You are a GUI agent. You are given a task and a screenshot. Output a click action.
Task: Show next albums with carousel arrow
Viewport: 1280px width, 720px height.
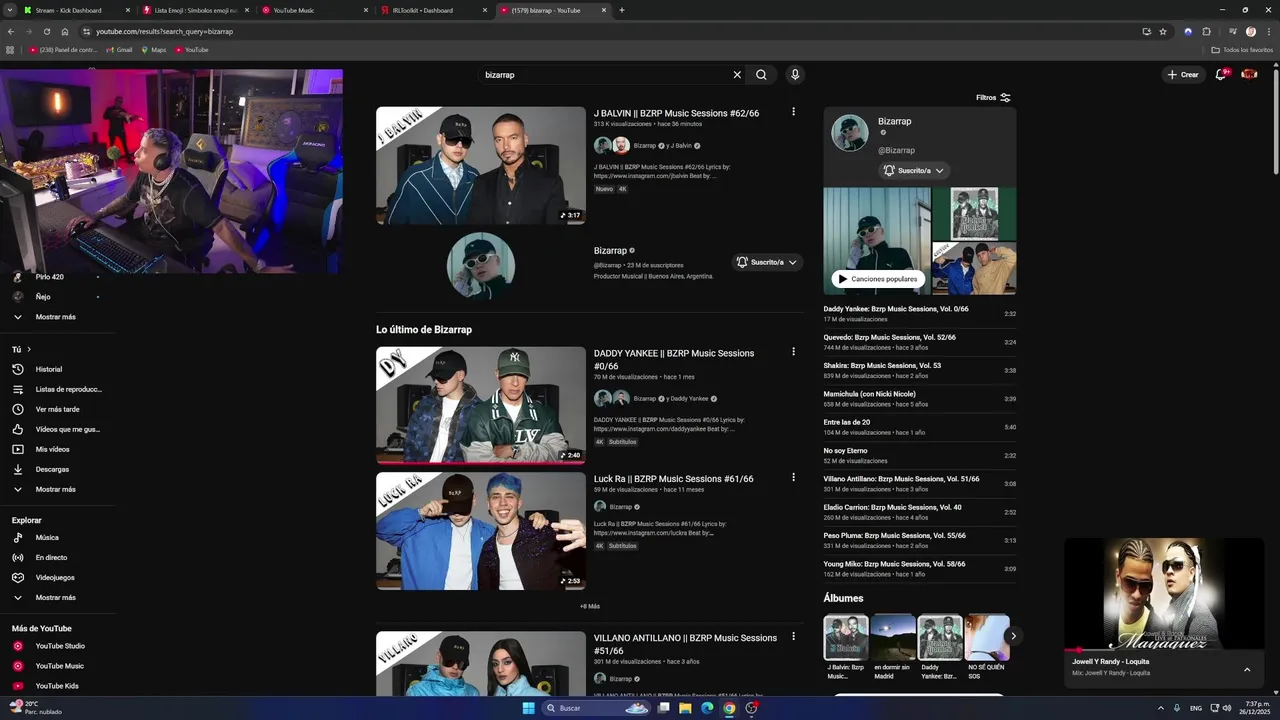pyautogui.click(x=1013, y=636)
